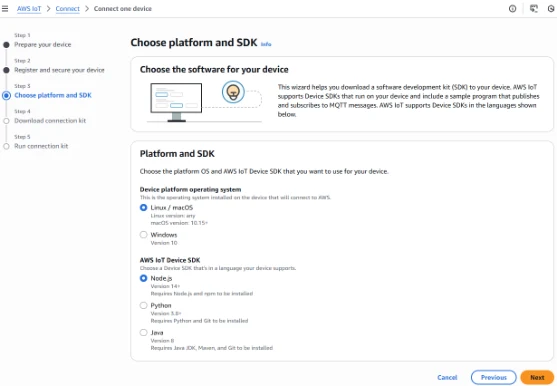Click Device platform operating system label
Viewport: 557px width, 386px height.
(190, 189)
